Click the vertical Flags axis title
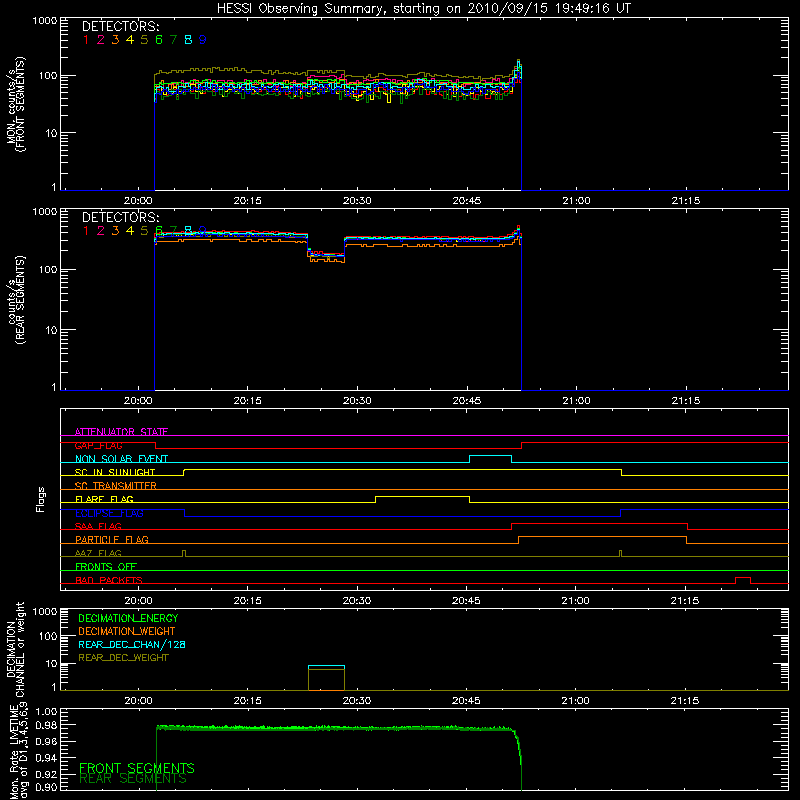Image resolution: width=800 pixels, height=800 pixels. (x=41, y=499)
